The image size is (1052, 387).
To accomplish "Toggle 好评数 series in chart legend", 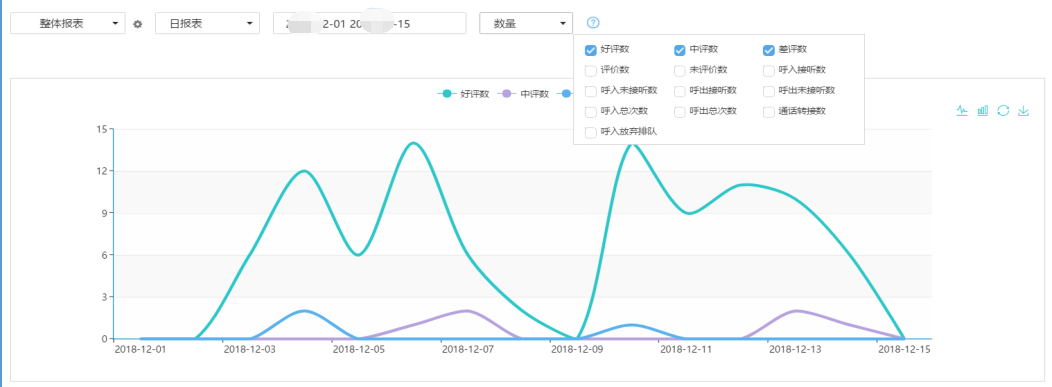I will point(463,94).
